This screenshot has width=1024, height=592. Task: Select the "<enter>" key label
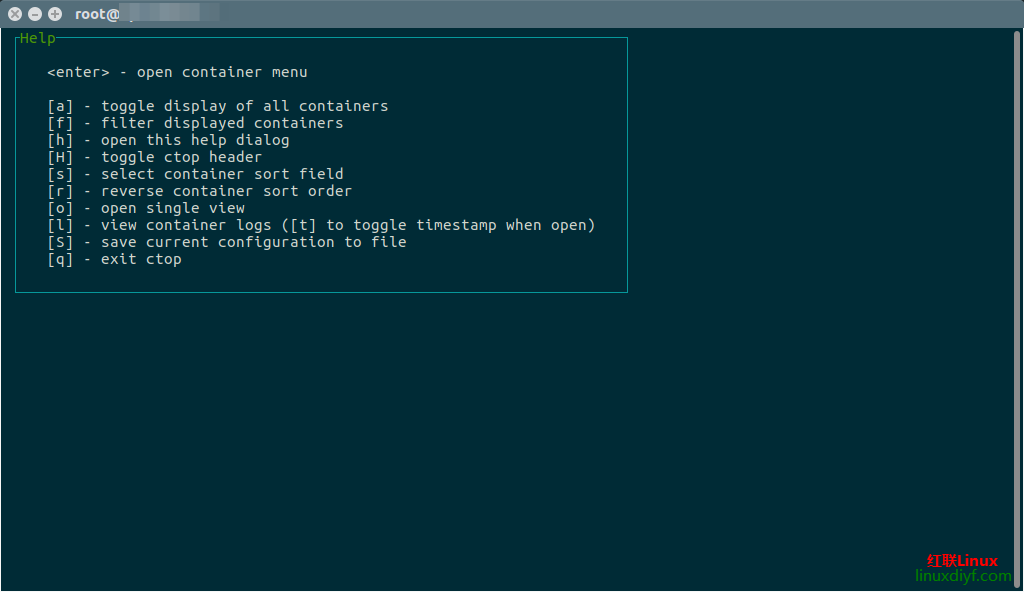pos(78,72)
